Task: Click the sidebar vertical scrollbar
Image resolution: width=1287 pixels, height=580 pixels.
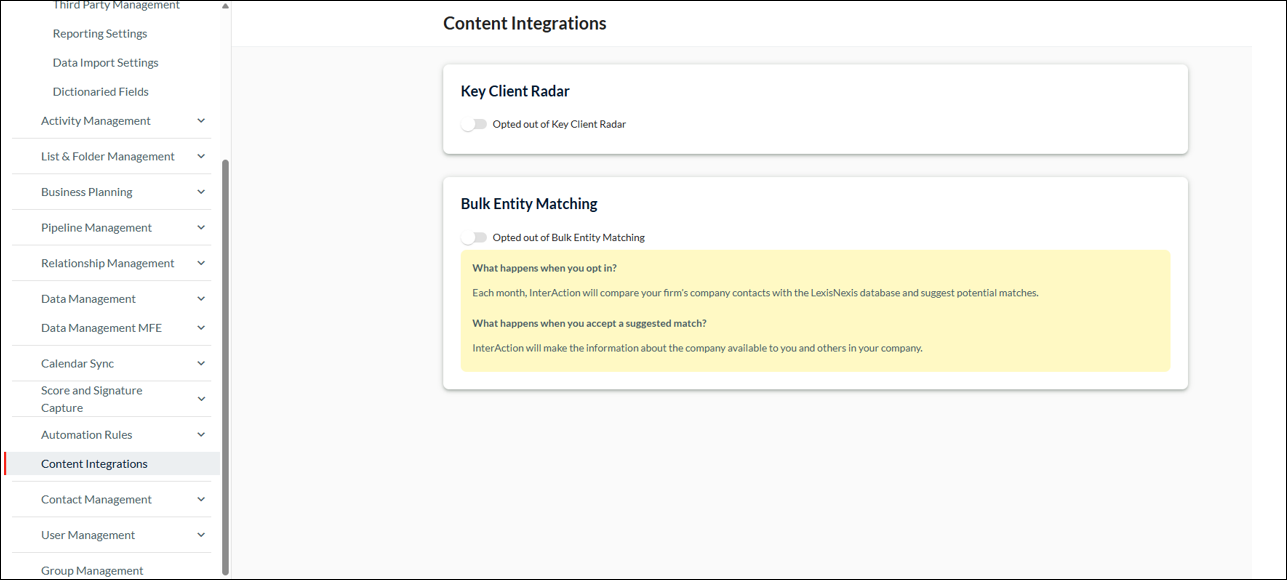Action: click(225, 366)
